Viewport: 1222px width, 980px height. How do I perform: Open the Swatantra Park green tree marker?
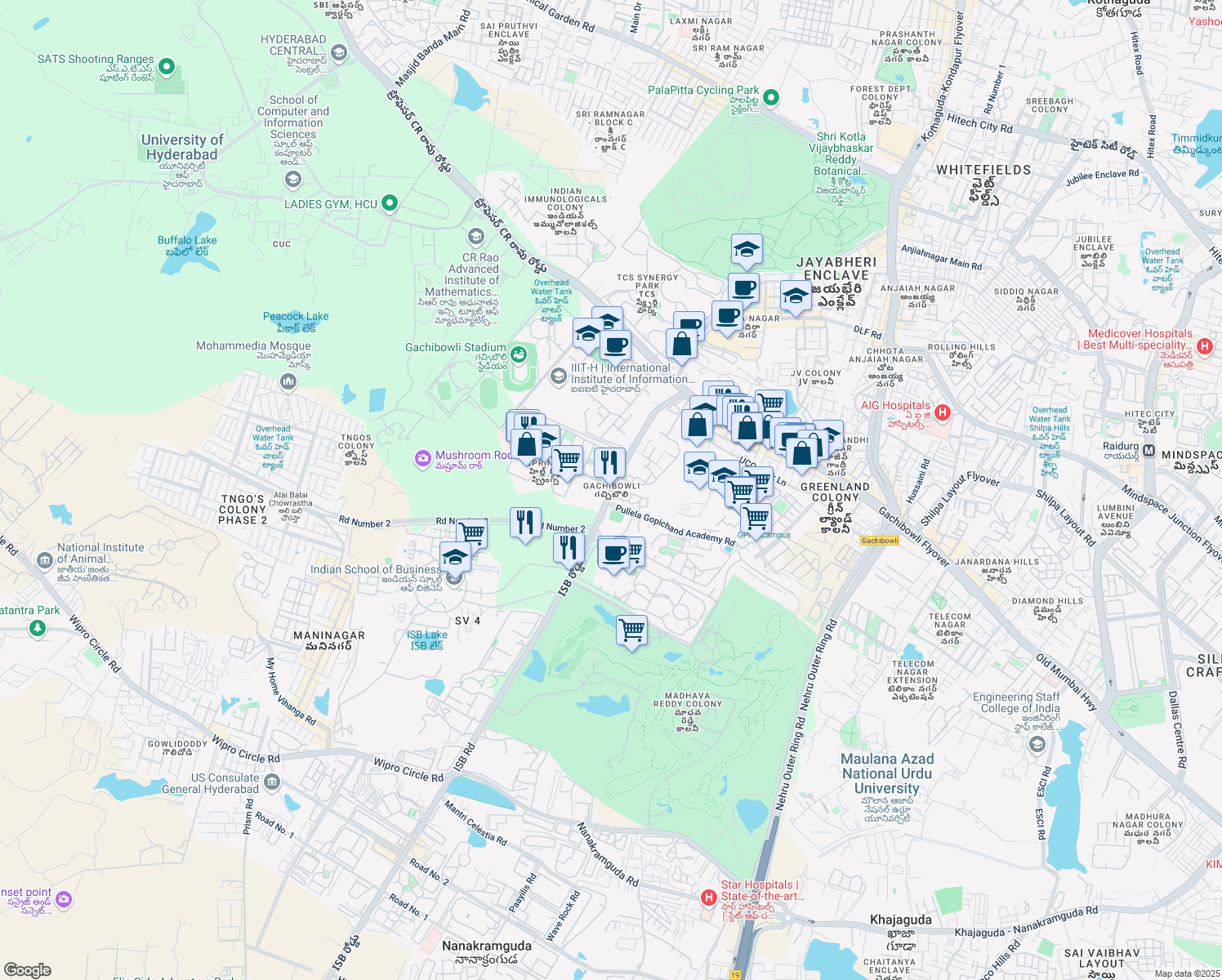37,628
